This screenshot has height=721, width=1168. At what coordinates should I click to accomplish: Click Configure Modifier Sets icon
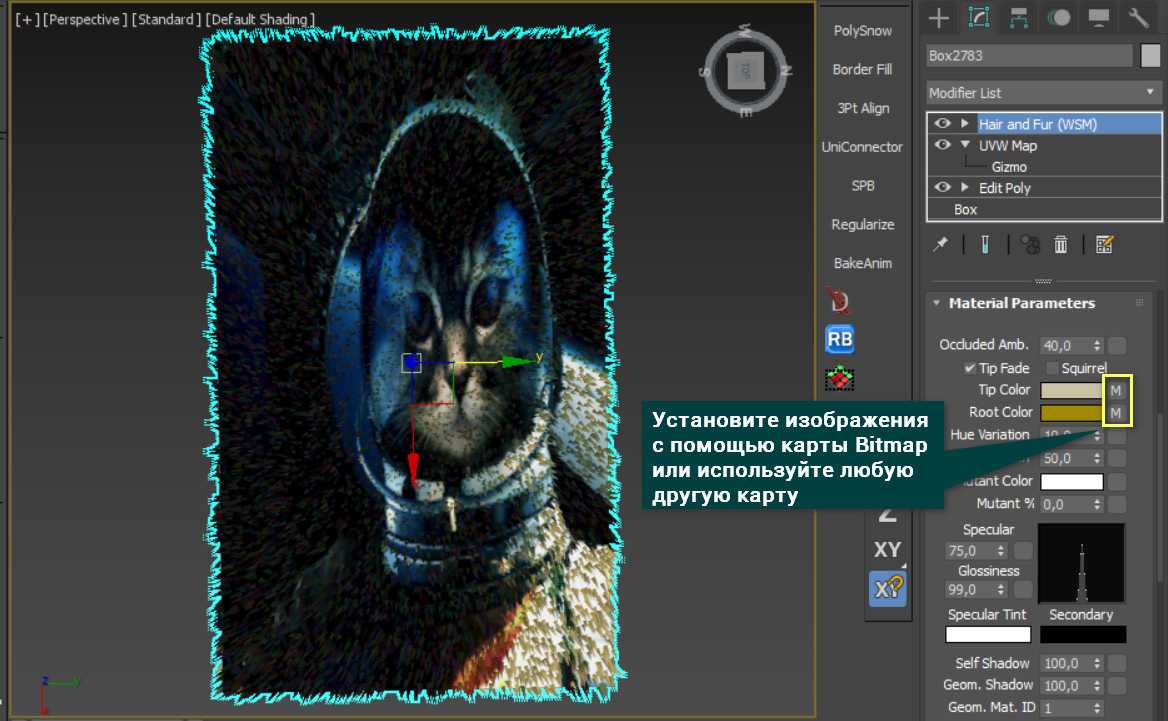pyautogui.click(x=1104, y=244)
